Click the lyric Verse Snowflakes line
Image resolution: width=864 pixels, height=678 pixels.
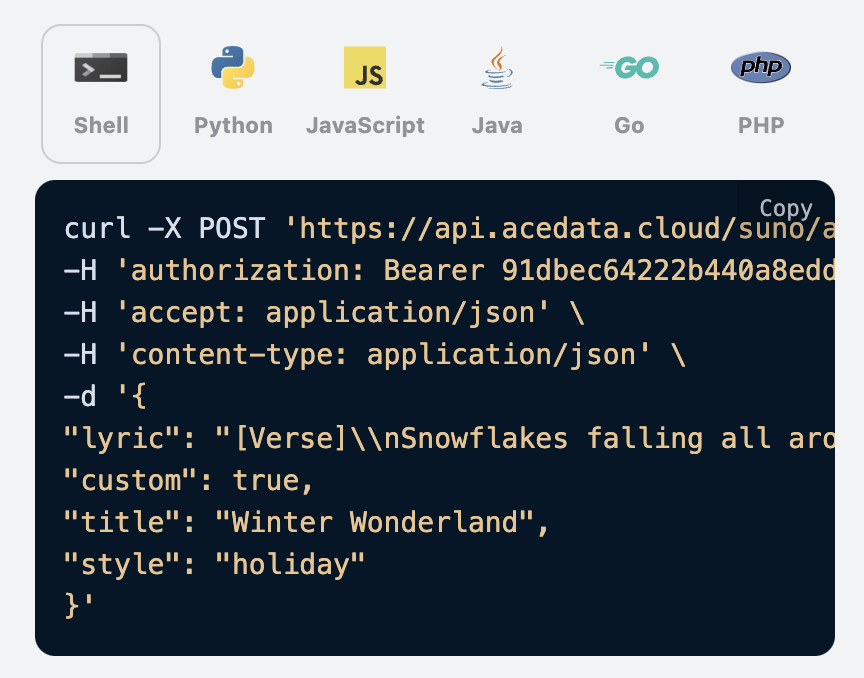coord(449,439)
